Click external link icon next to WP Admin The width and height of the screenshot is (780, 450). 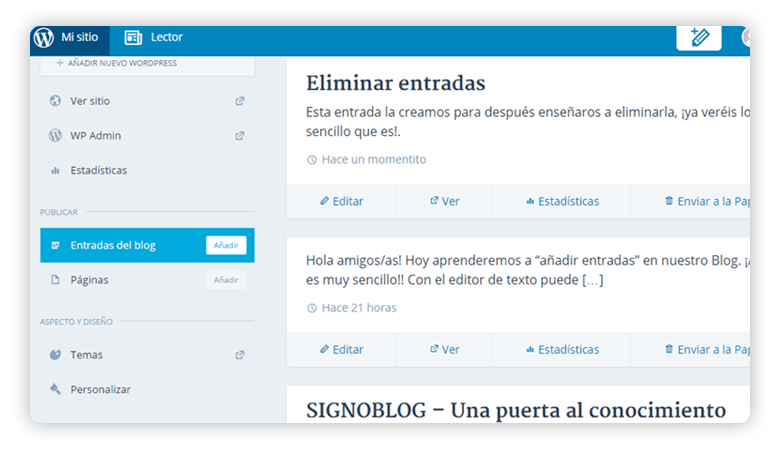pos(240,136)
